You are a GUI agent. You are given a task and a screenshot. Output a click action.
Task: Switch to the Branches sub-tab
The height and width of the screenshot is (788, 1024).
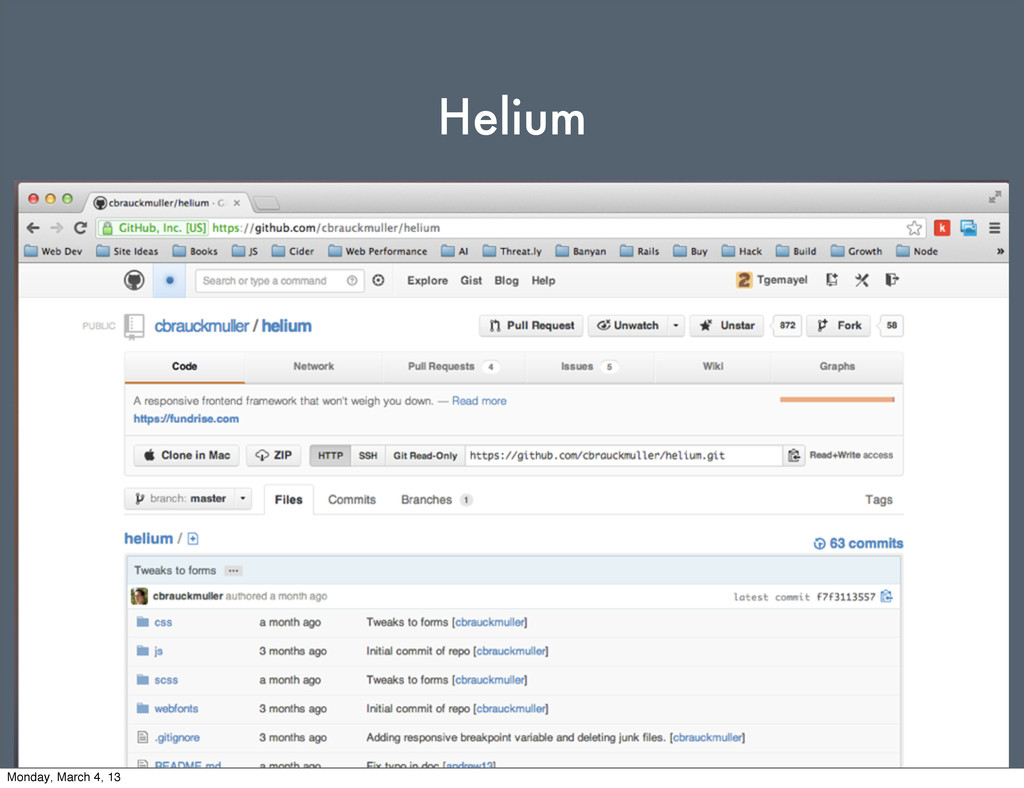point(436,499)
